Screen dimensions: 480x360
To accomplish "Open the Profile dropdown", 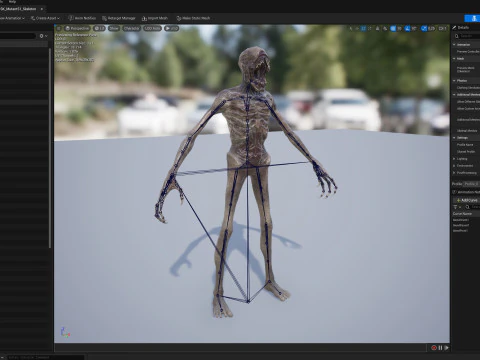I will [472, 184].
